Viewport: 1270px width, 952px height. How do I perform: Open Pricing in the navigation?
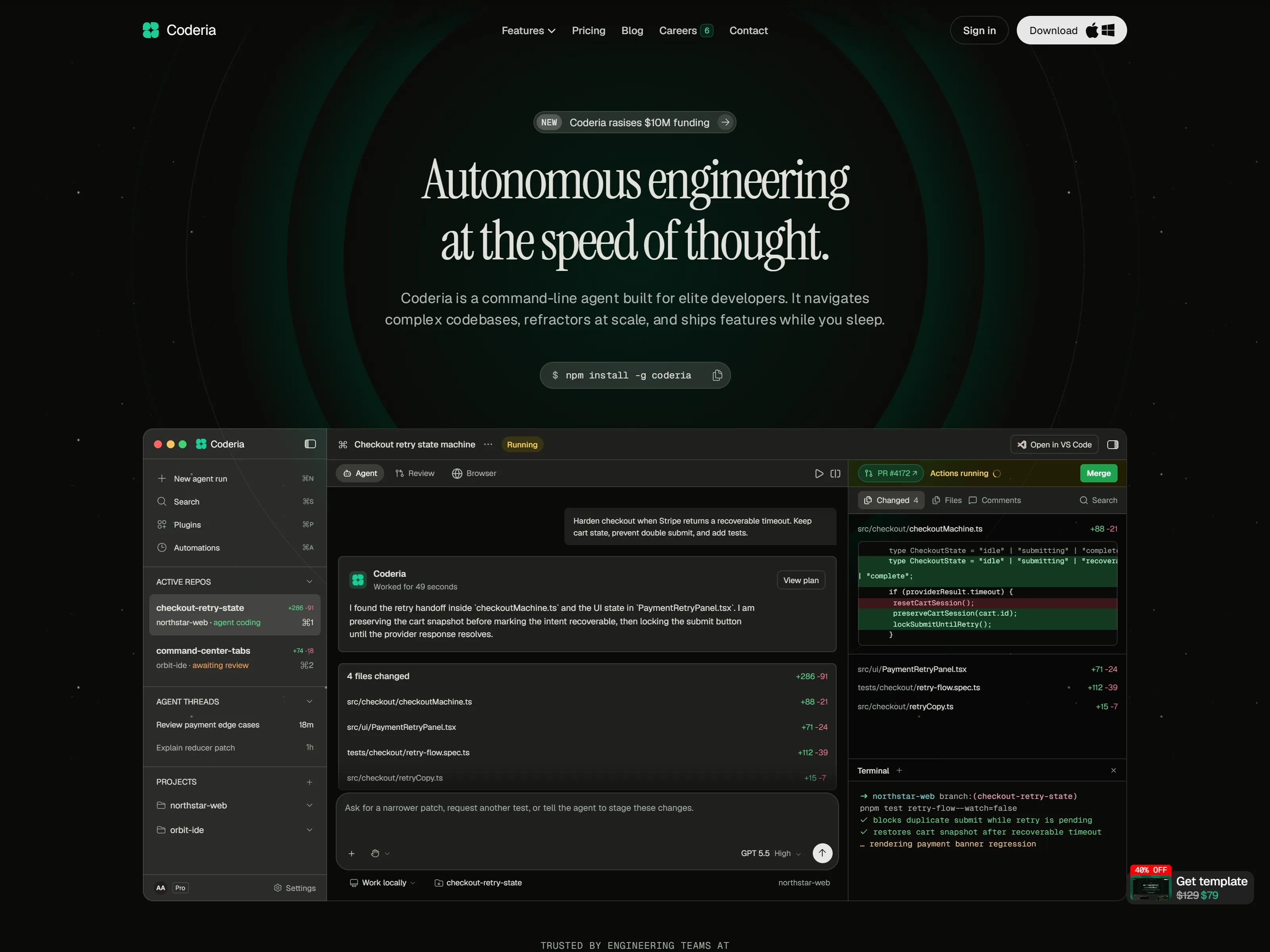click(589, 31)
